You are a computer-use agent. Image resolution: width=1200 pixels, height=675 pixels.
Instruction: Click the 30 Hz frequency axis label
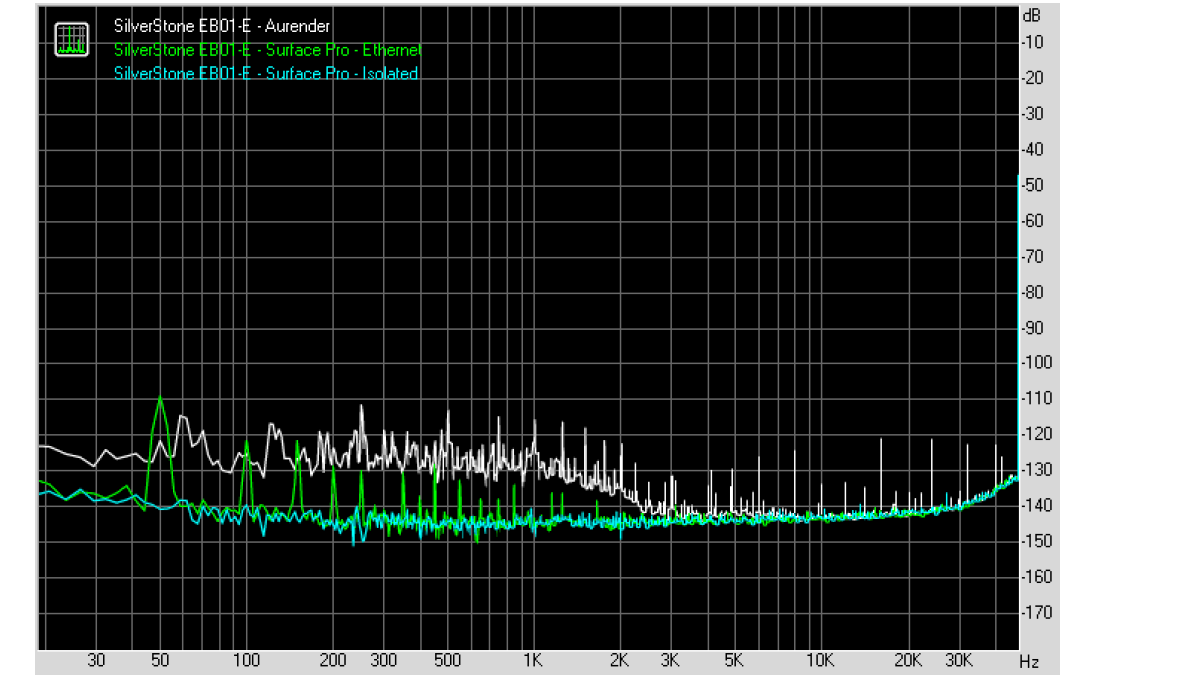[96, 661]
